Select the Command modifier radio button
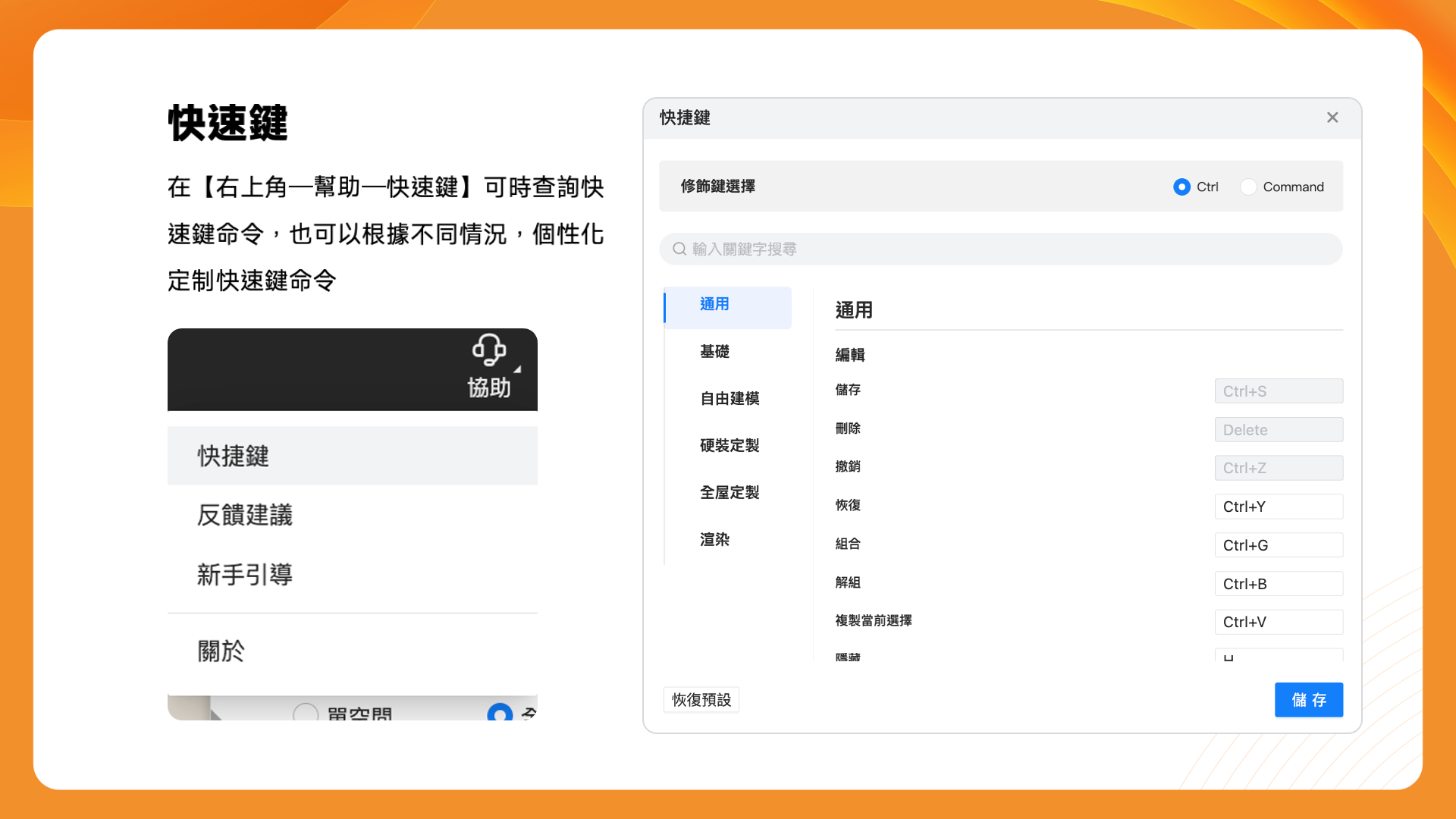The width and height of the screenshot is (1456, 819). (1248, 187)
